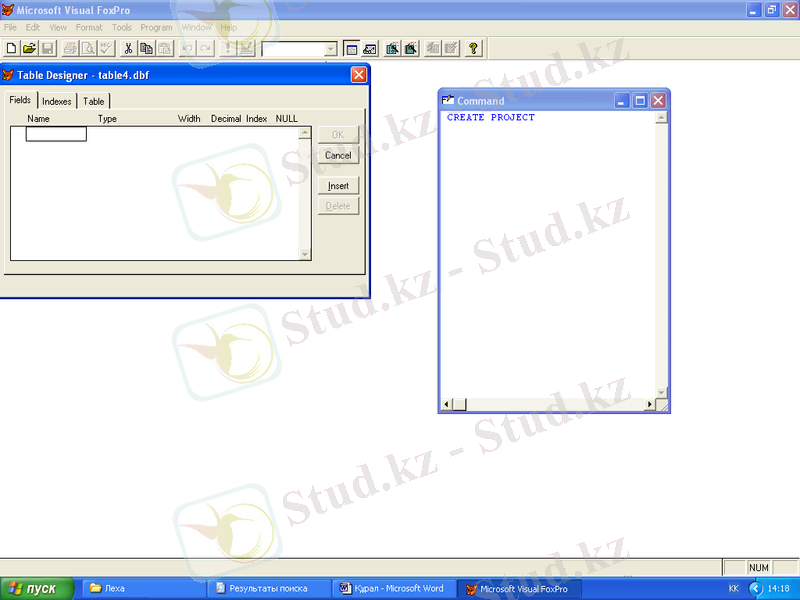
Task: Click the NUM indicator in status bar
Action: click(759, 567)
